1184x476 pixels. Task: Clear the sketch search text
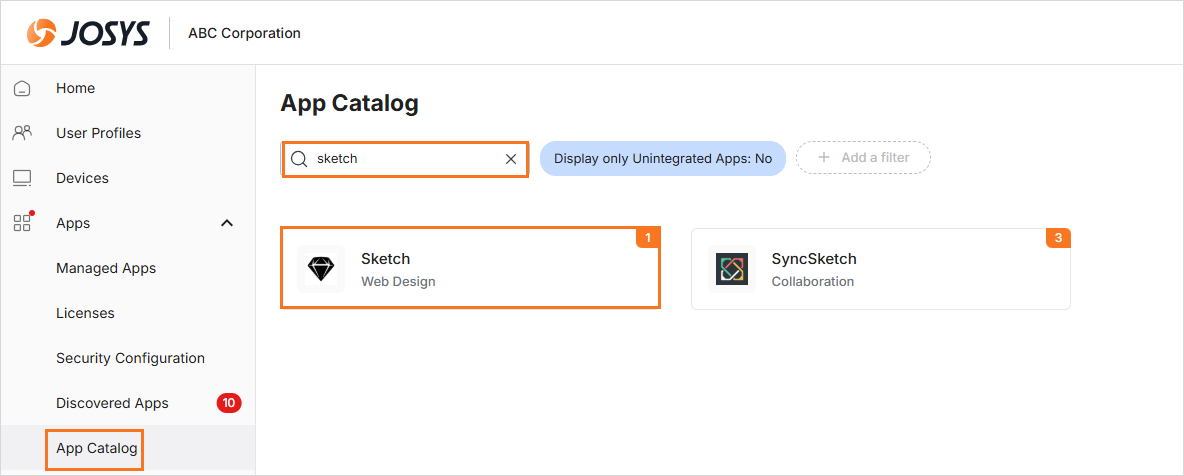tap(510, 159)
